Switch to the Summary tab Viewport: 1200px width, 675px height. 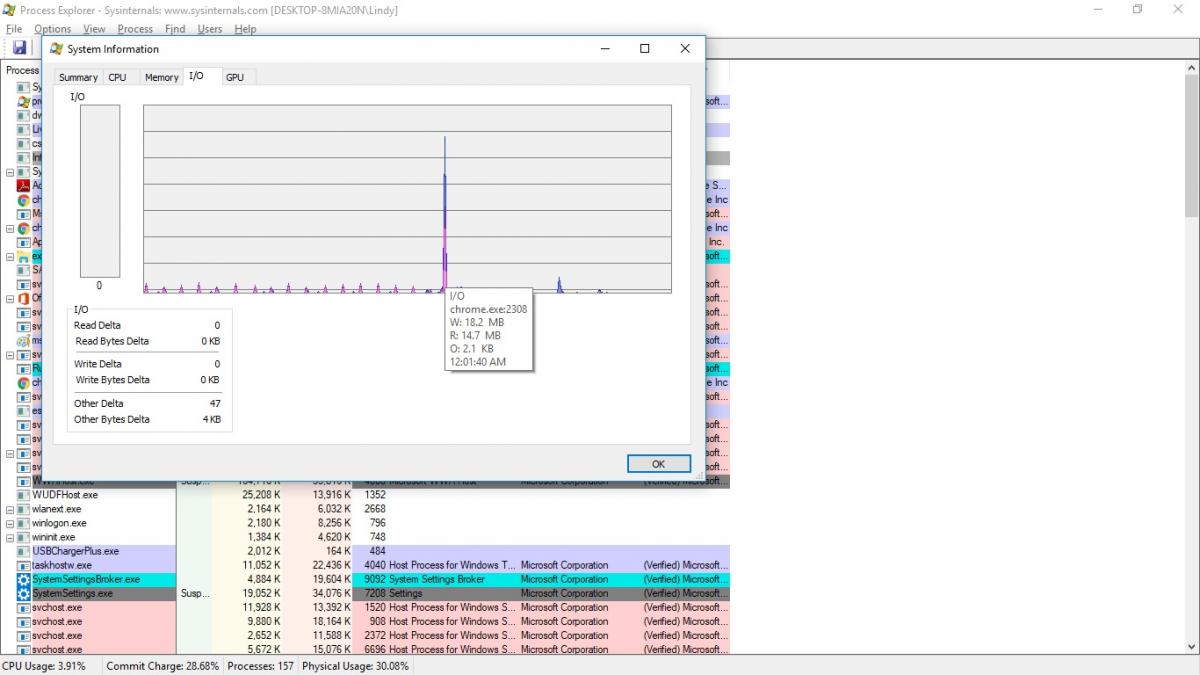78,77
